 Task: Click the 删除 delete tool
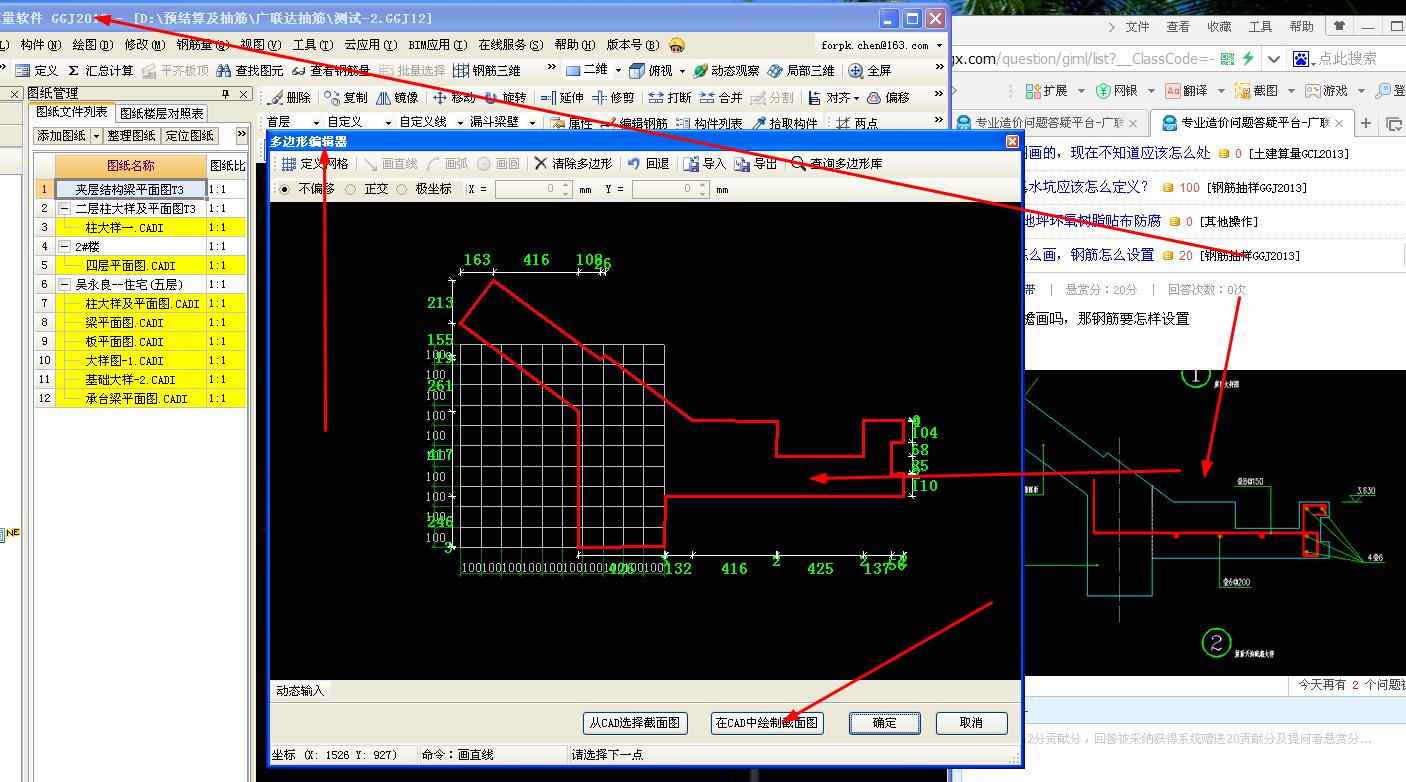[x=290, y=98]
